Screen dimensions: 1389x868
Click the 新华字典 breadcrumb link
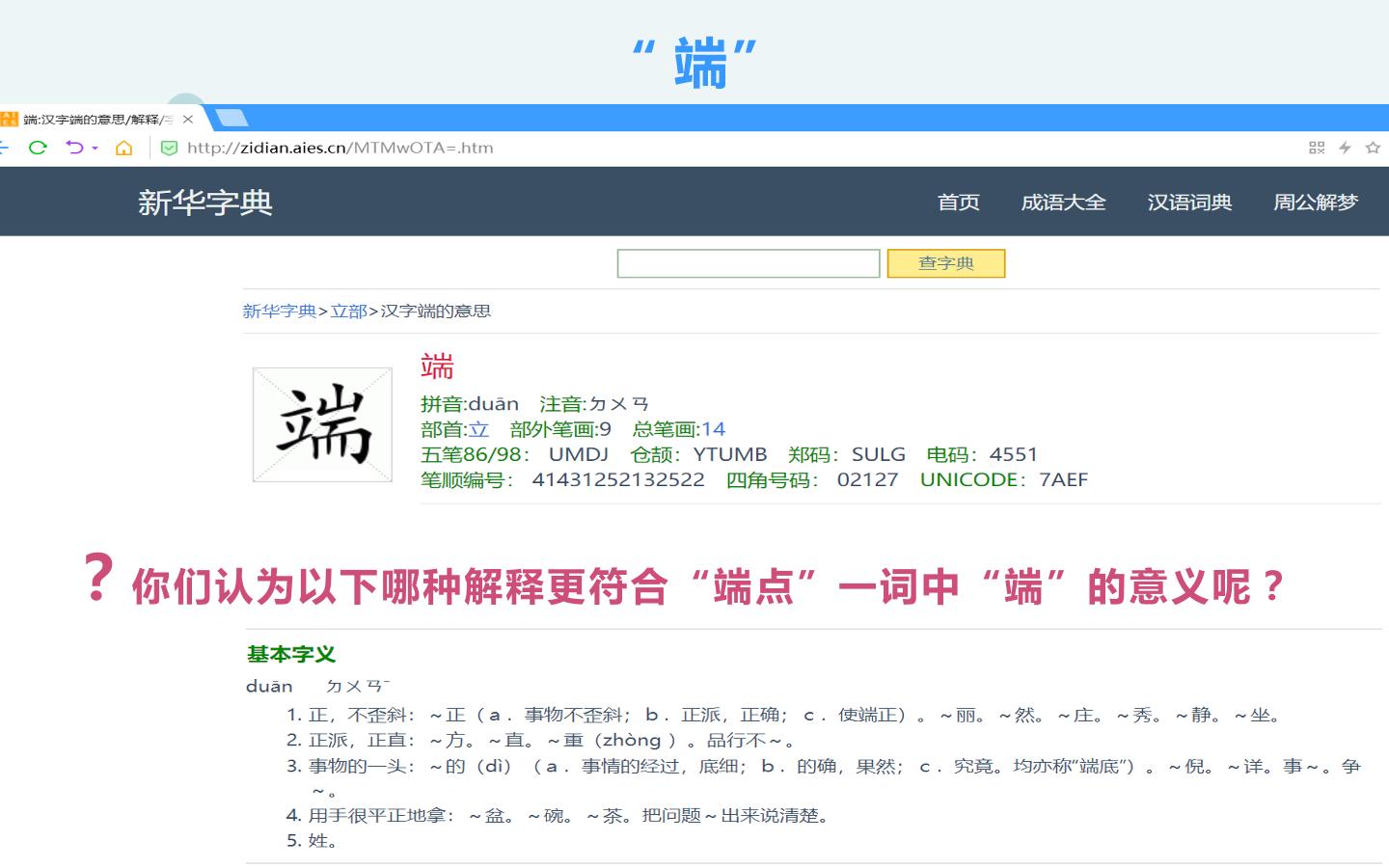coord(280,311)
